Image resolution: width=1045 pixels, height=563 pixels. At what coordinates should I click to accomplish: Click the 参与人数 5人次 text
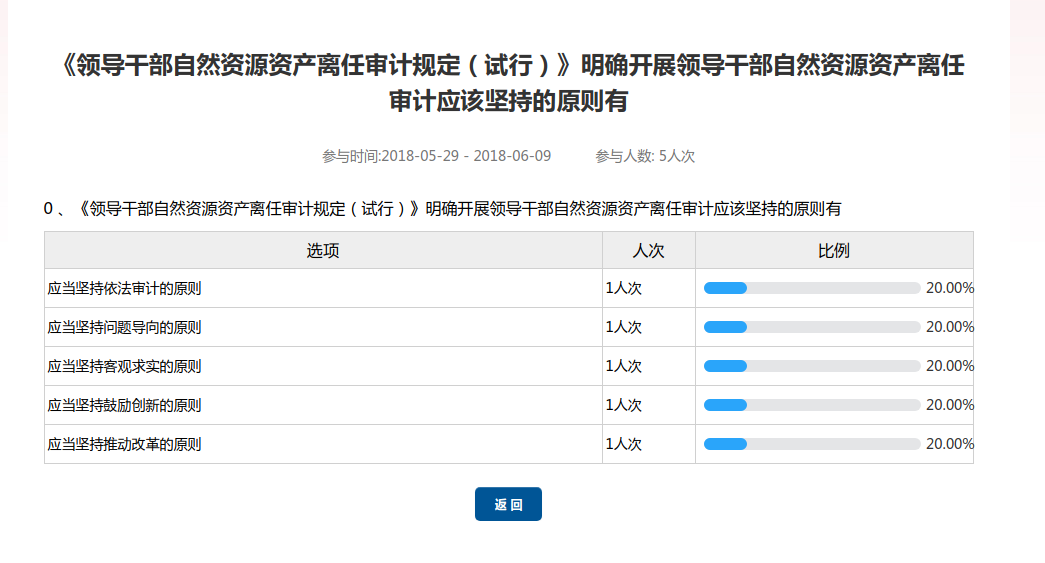645,156
